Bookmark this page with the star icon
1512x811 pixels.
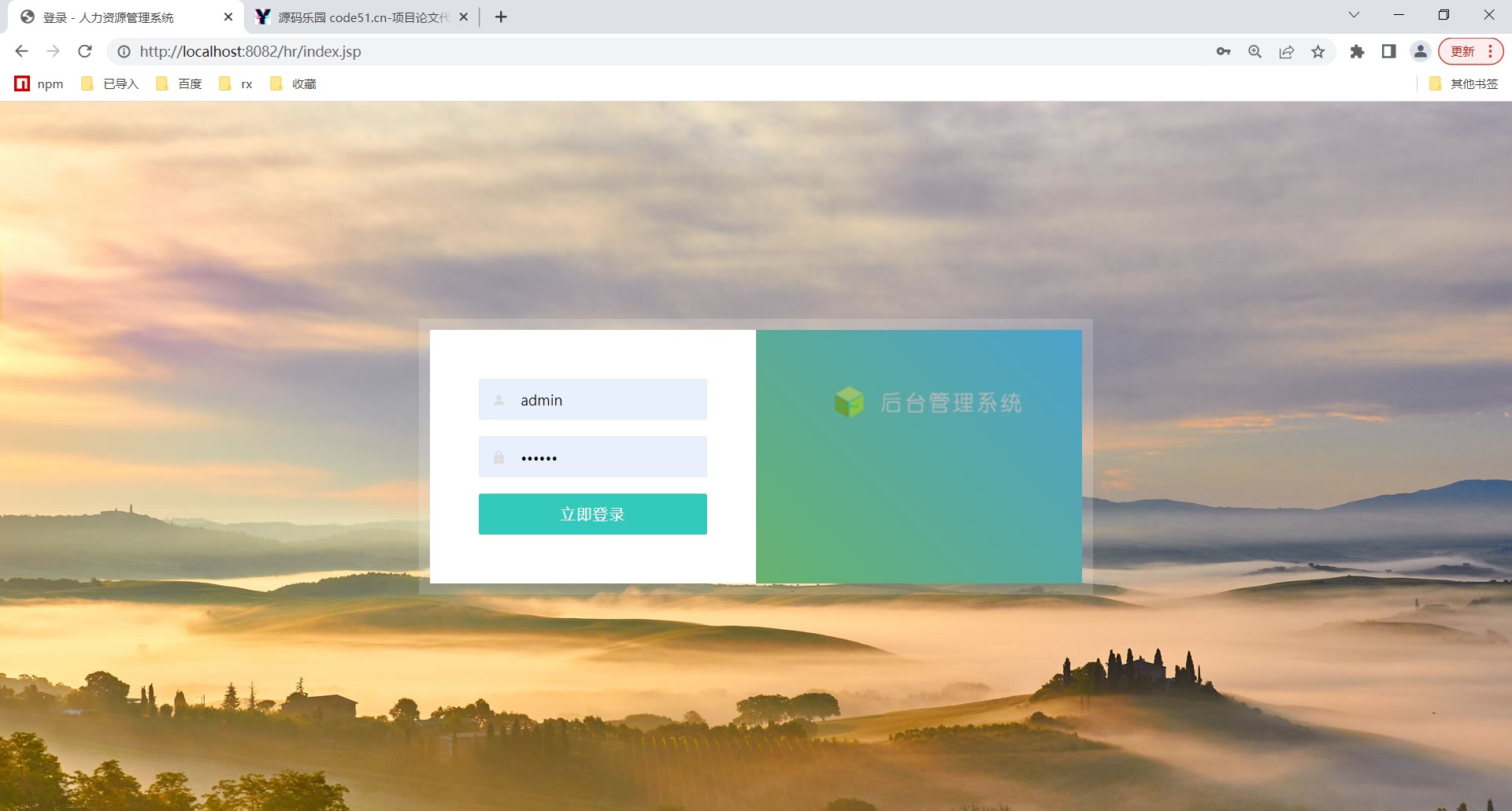point(1318,51)
